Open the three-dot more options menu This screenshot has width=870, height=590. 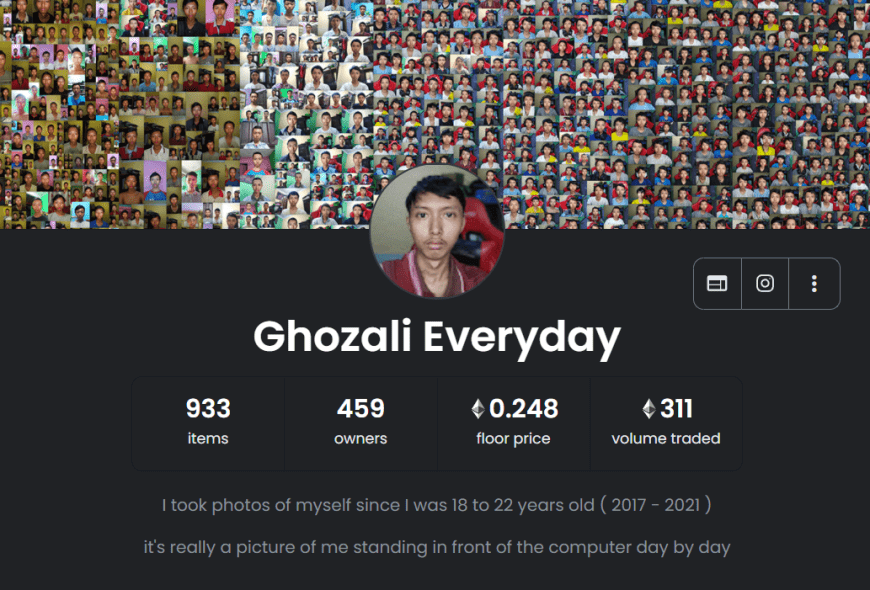[814, 284]
